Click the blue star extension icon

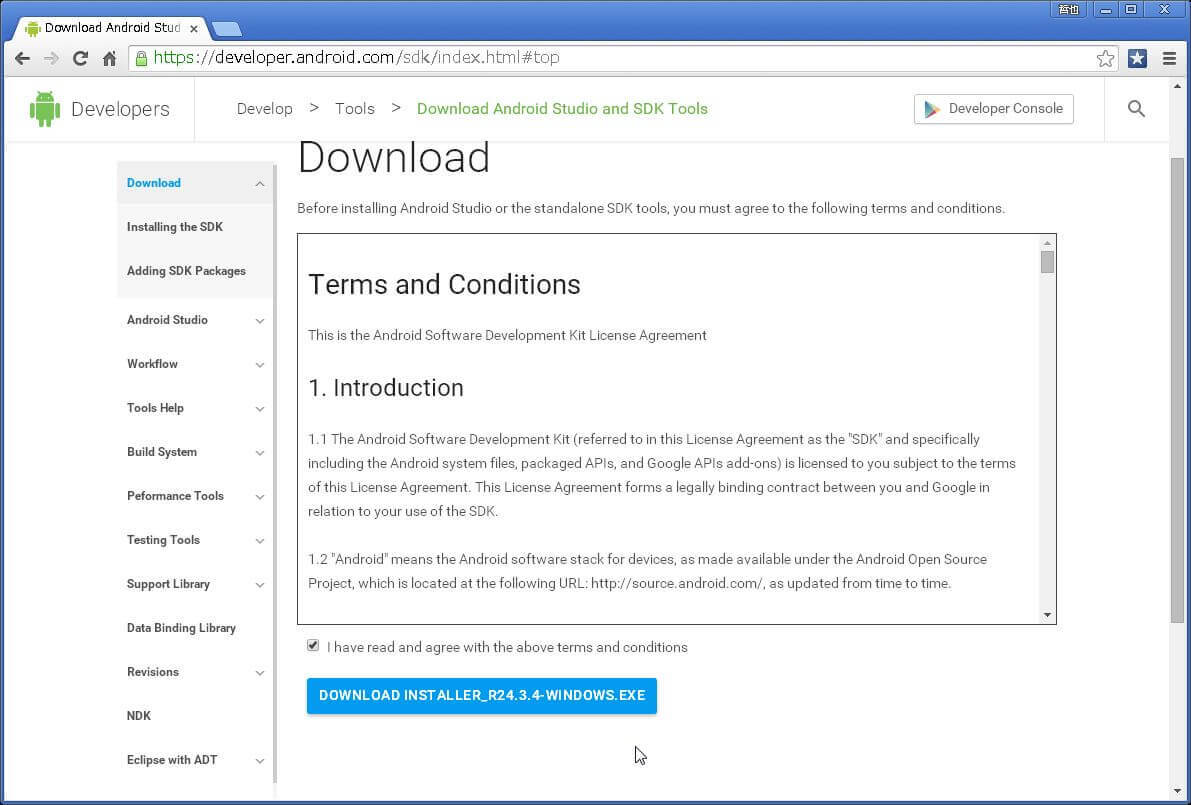1137,58
